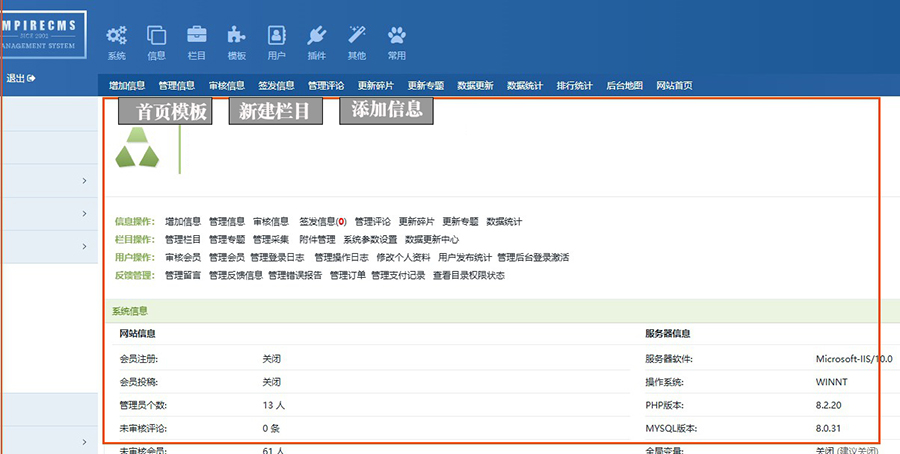Expand the topmost chevron in left sidebar
Image resolution: width=900 pixels, height=454 pixels.
(84, 181)
